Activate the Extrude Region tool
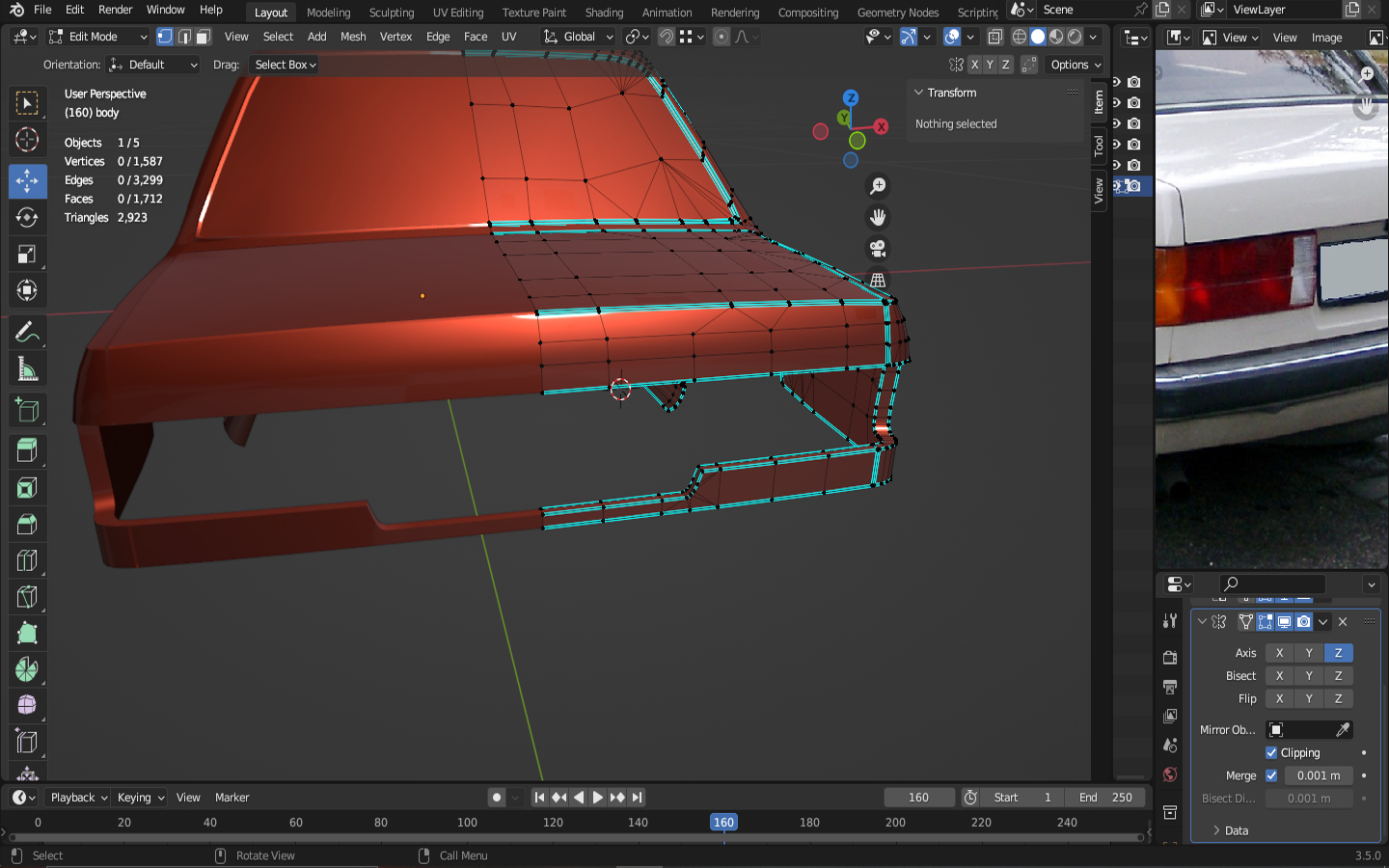Viewport: 1389px width, 868px height. [27, 450]
